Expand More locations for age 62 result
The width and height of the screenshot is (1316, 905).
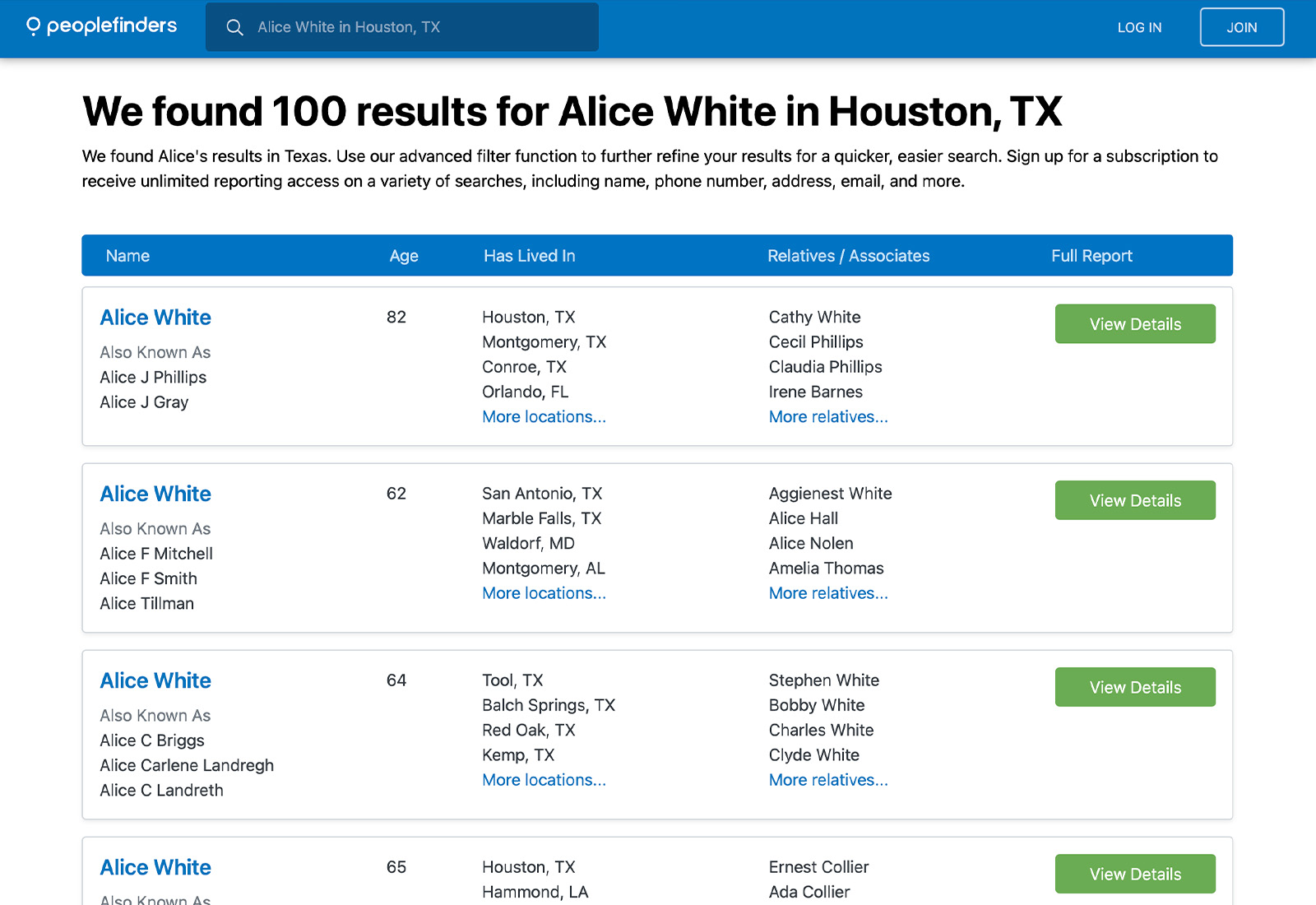click(544, 593)
